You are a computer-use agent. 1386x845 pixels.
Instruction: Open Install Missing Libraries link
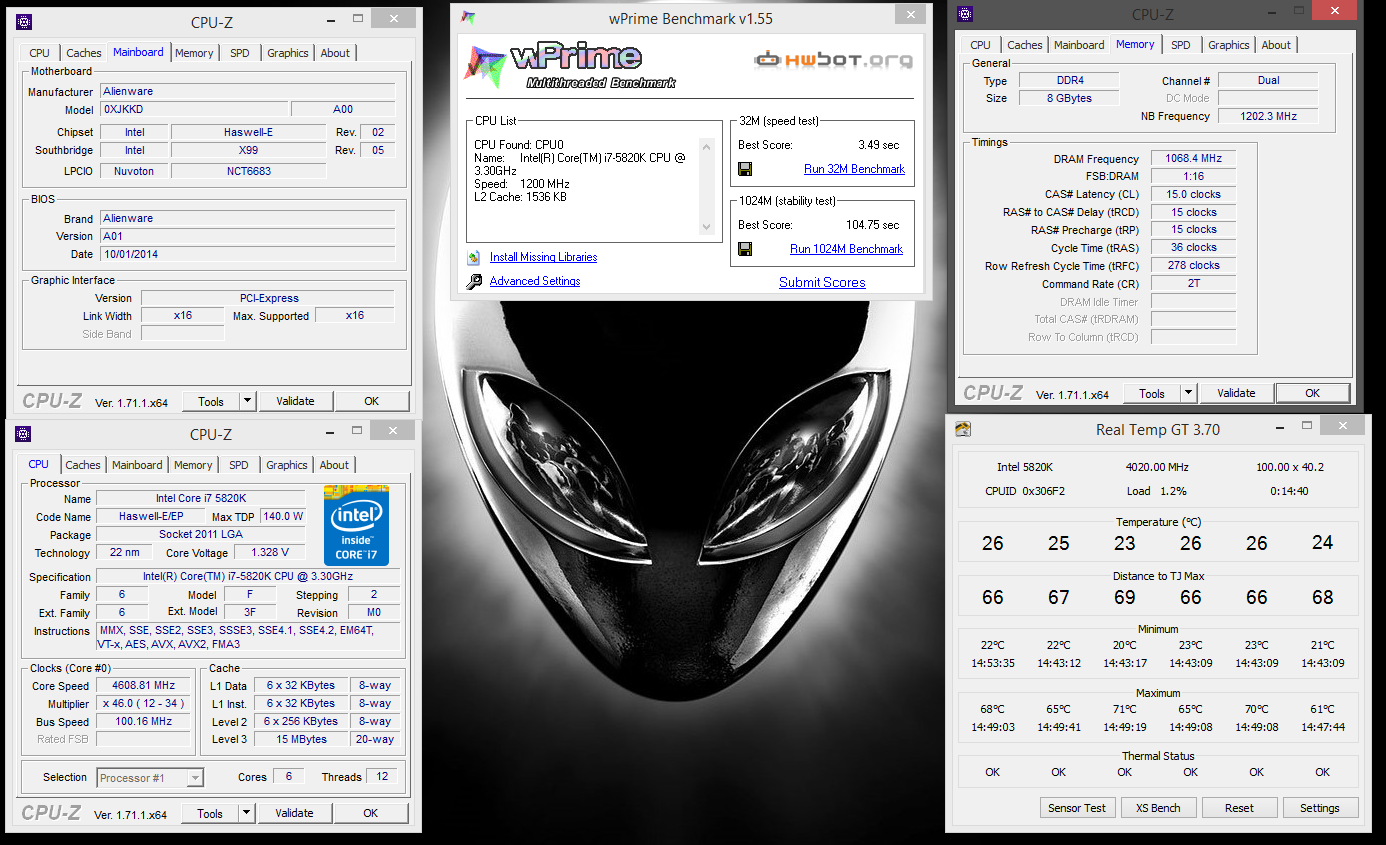point(543,257)
